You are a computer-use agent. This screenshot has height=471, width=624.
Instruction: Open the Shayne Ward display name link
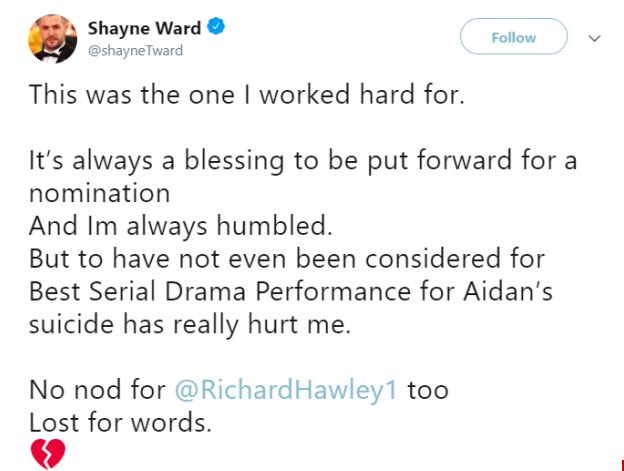coord(145,28)
